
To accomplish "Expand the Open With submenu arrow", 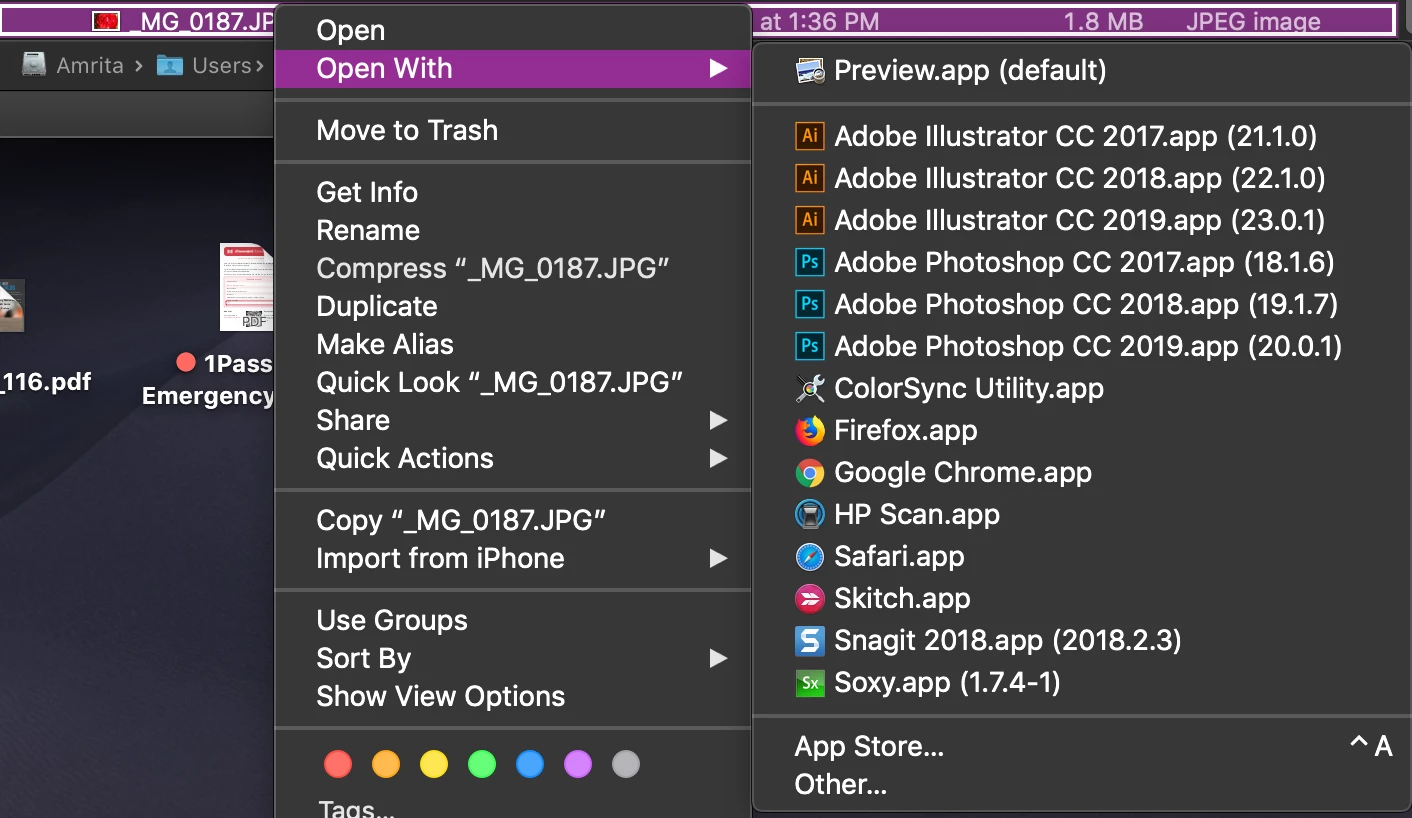I will 718,69.
